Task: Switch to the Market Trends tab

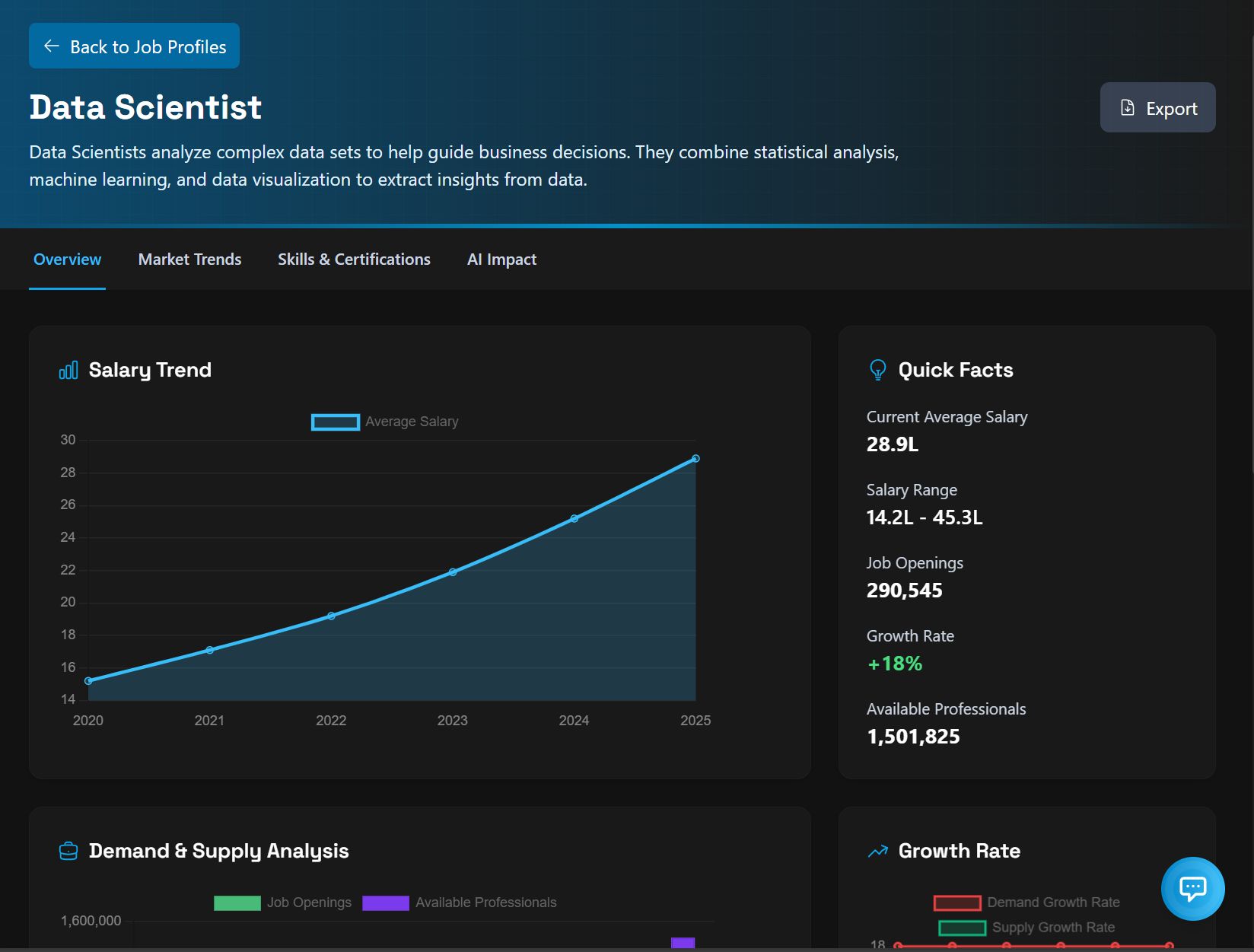Action: [x=189, y=259]
